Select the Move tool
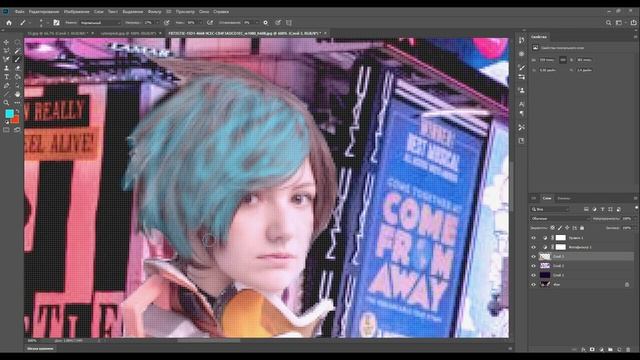The height and width of the screenshot is (360, 640). click(6, 42)
